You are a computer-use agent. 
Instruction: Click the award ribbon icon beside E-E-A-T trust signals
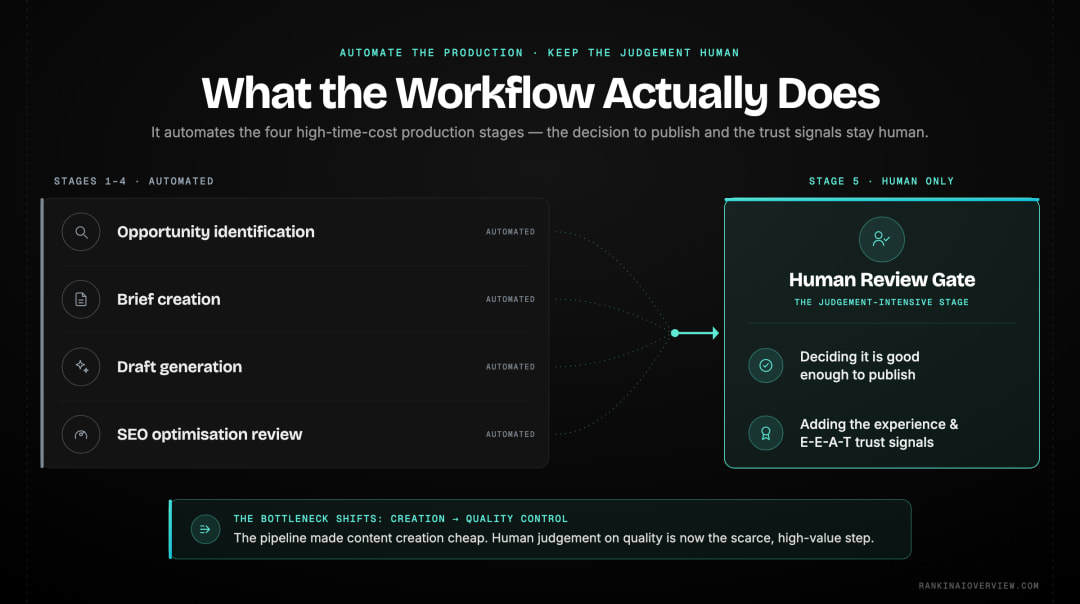[x=765, y=433]
